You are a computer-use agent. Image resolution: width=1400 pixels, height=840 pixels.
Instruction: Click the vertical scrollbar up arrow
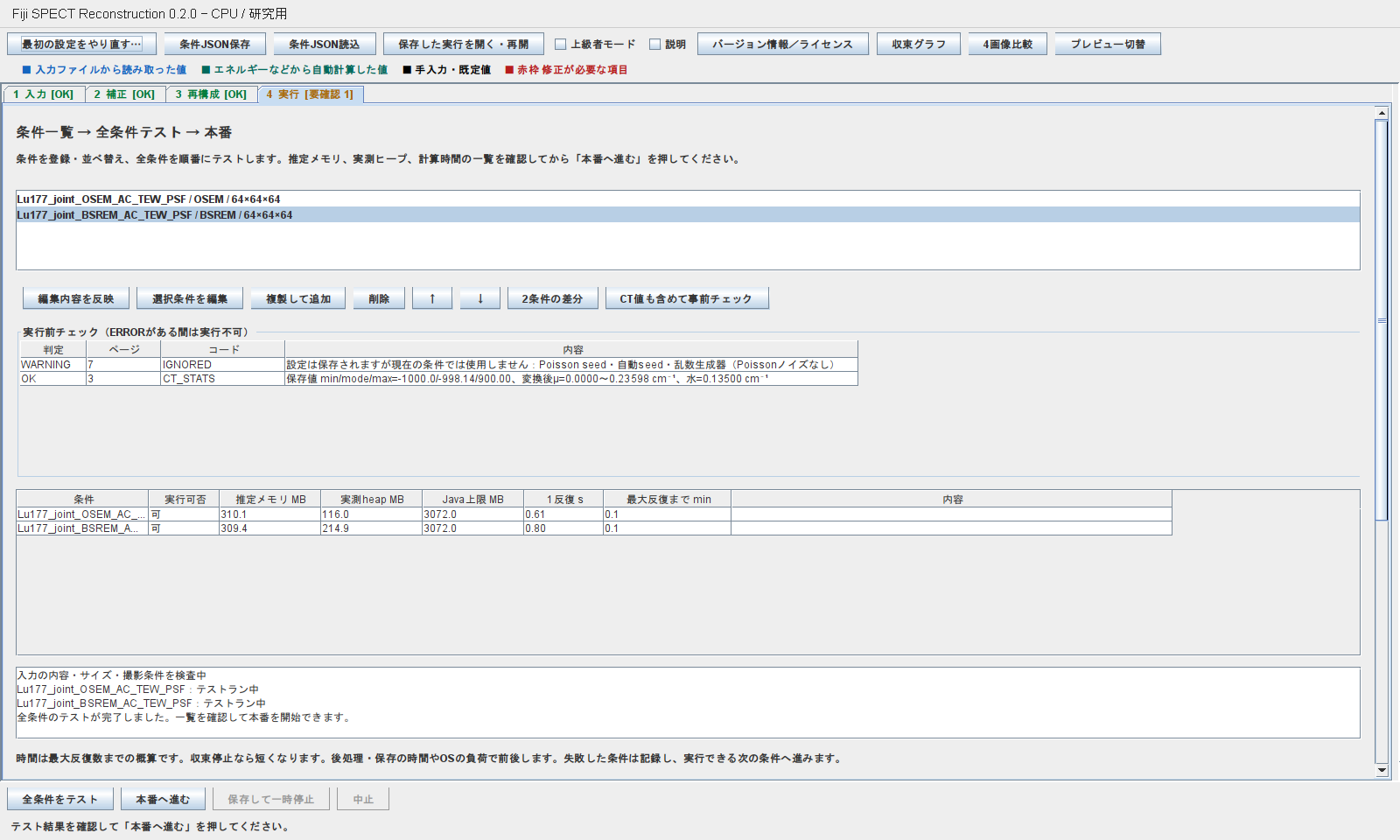point(1382,113)
